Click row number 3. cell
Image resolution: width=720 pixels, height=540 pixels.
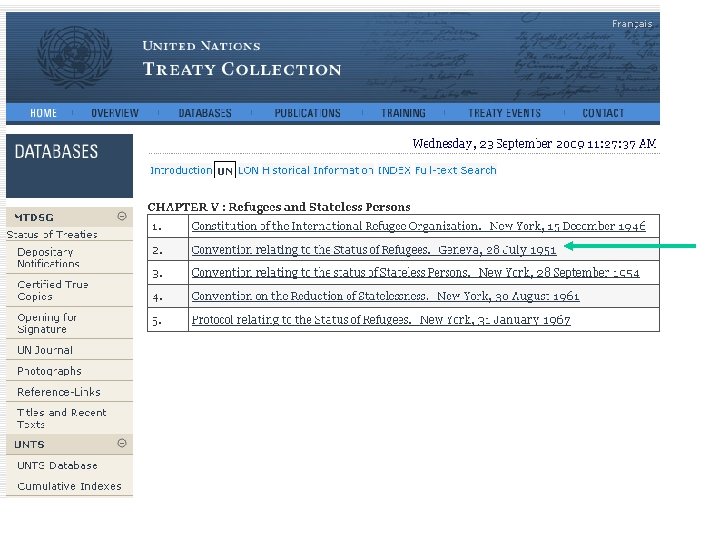pos(168,273)
